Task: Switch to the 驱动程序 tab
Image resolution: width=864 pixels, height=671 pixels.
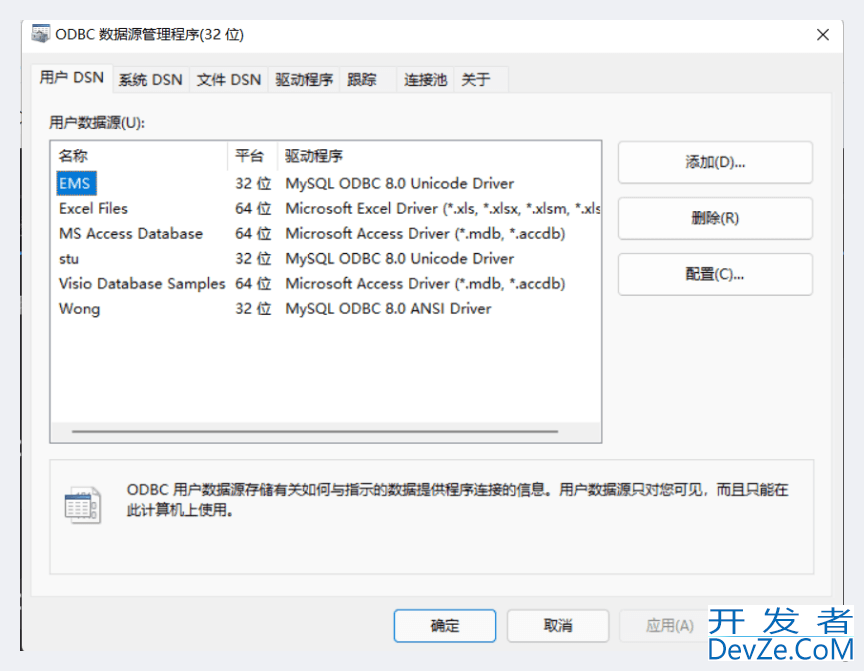Action: pyautogui.click(x=304, y=80)
